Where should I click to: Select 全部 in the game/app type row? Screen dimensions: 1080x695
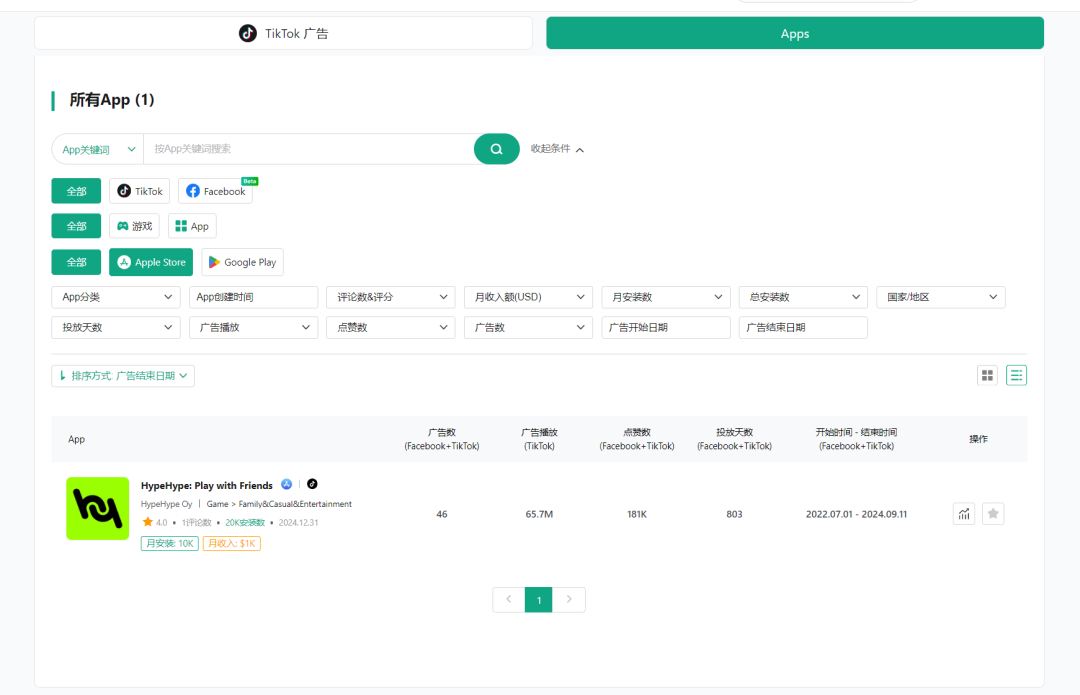click(x=76, y=226)
